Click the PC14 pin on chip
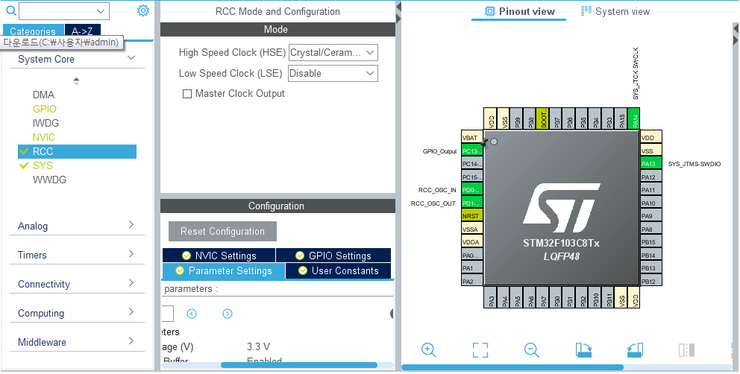This screenshot has height=374, width=740. tap(472, 164)
